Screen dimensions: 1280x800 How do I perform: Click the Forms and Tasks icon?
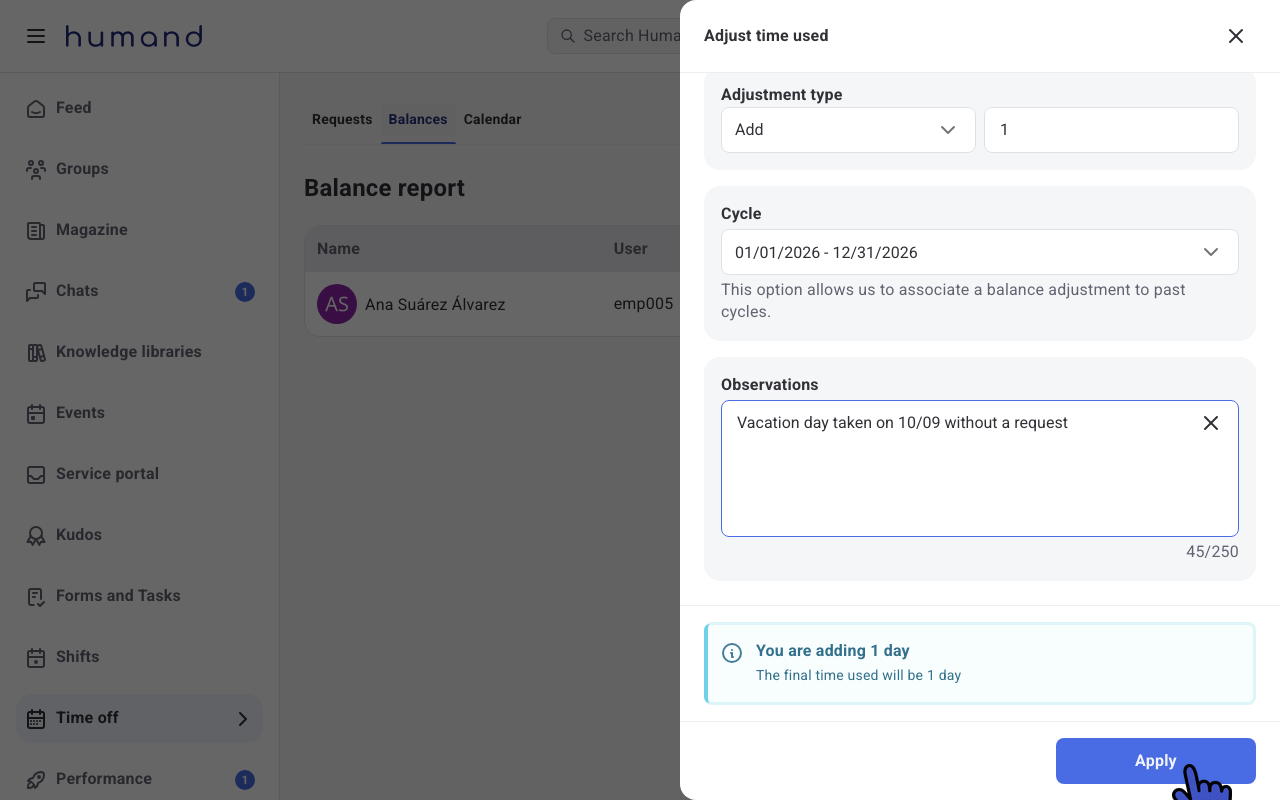[x=36, y=596]
